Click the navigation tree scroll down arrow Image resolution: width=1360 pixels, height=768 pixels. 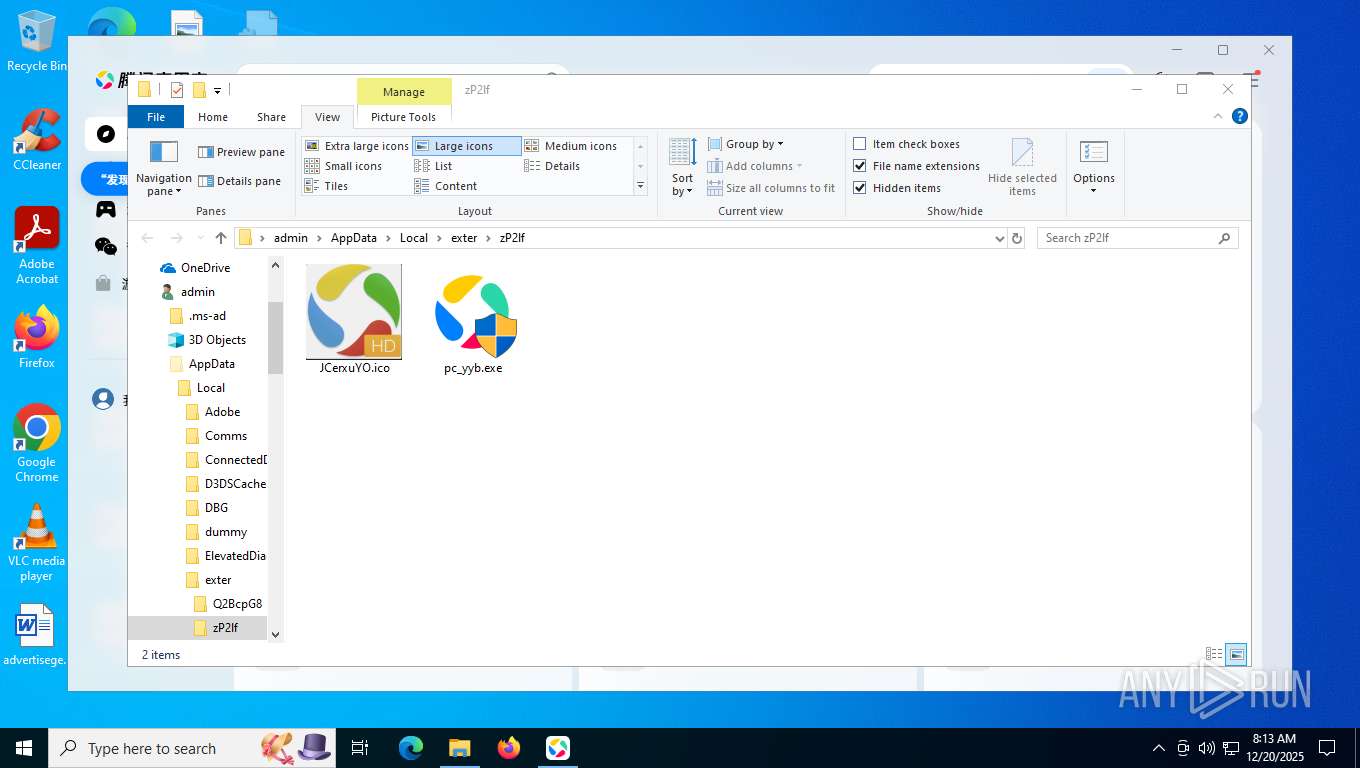pyautogui.click(x=276, y=634)
